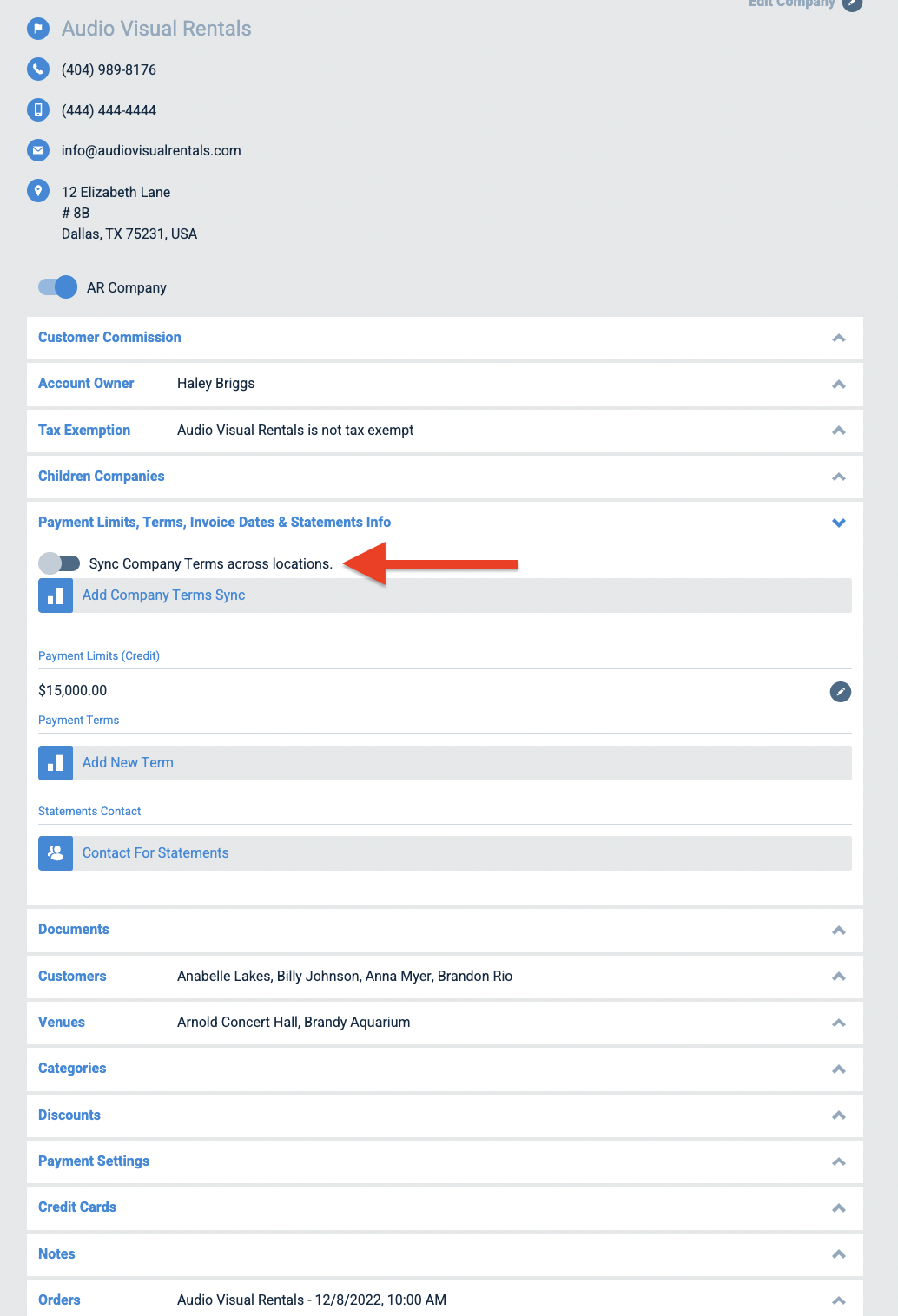This screenshot has height=1316, width=898.
Task: Click the Add Company Terms Sync icon
Action: pos(56,595)
